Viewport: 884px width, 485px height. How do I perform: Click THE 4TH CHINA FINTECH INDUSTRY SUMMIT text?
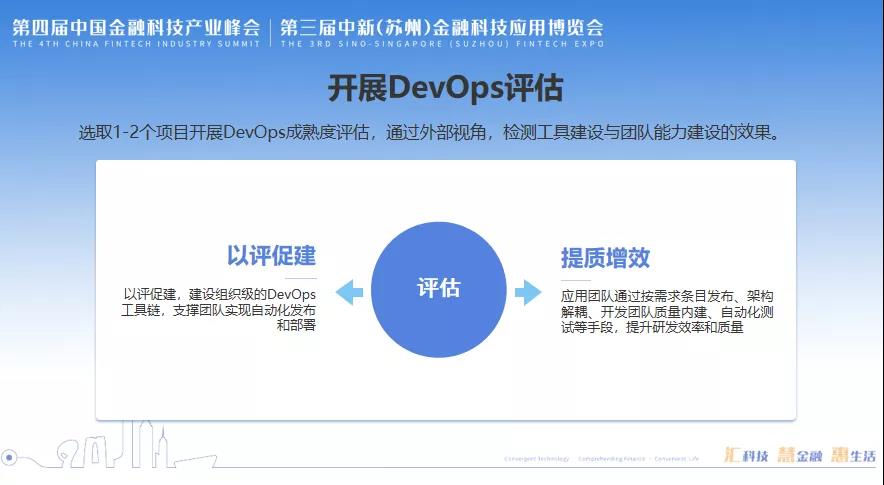tap(136, 43)
